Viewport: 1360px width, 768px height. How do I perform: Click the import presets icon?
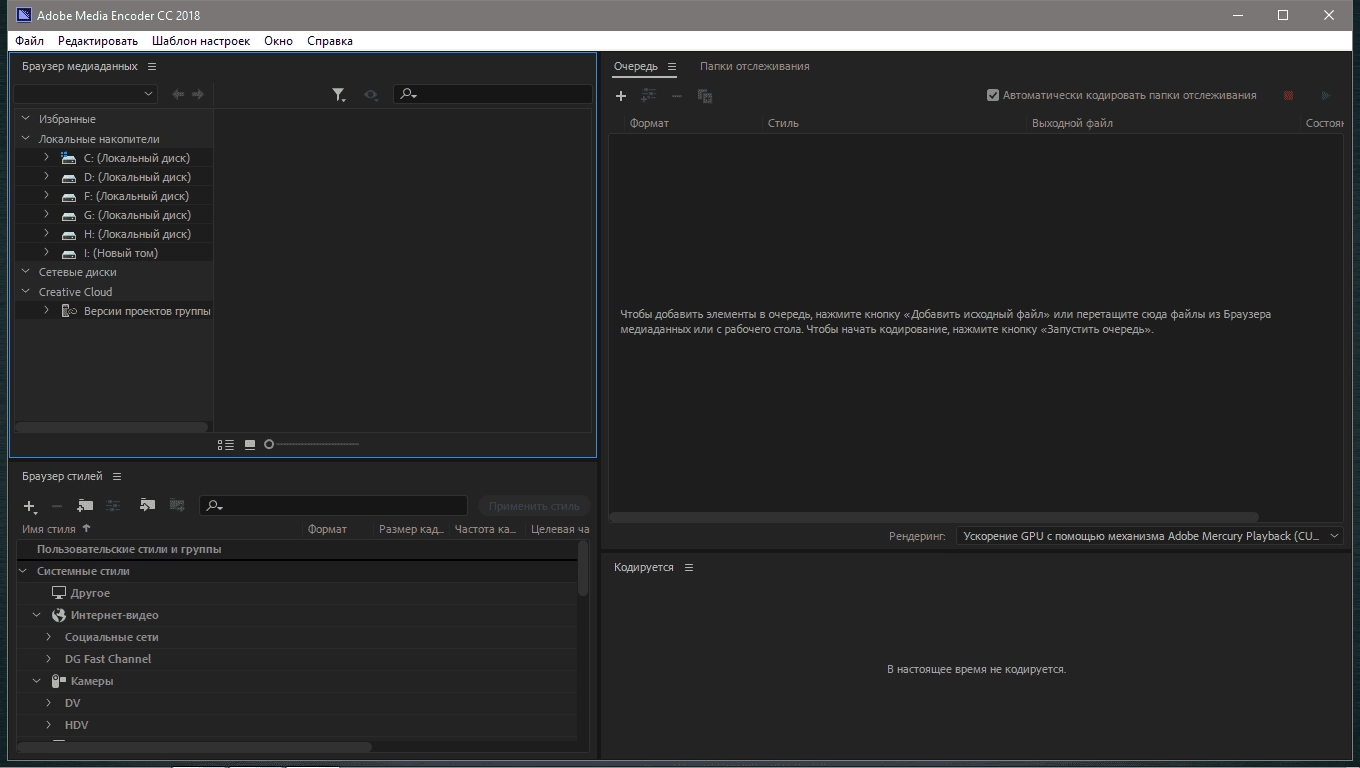147,505
